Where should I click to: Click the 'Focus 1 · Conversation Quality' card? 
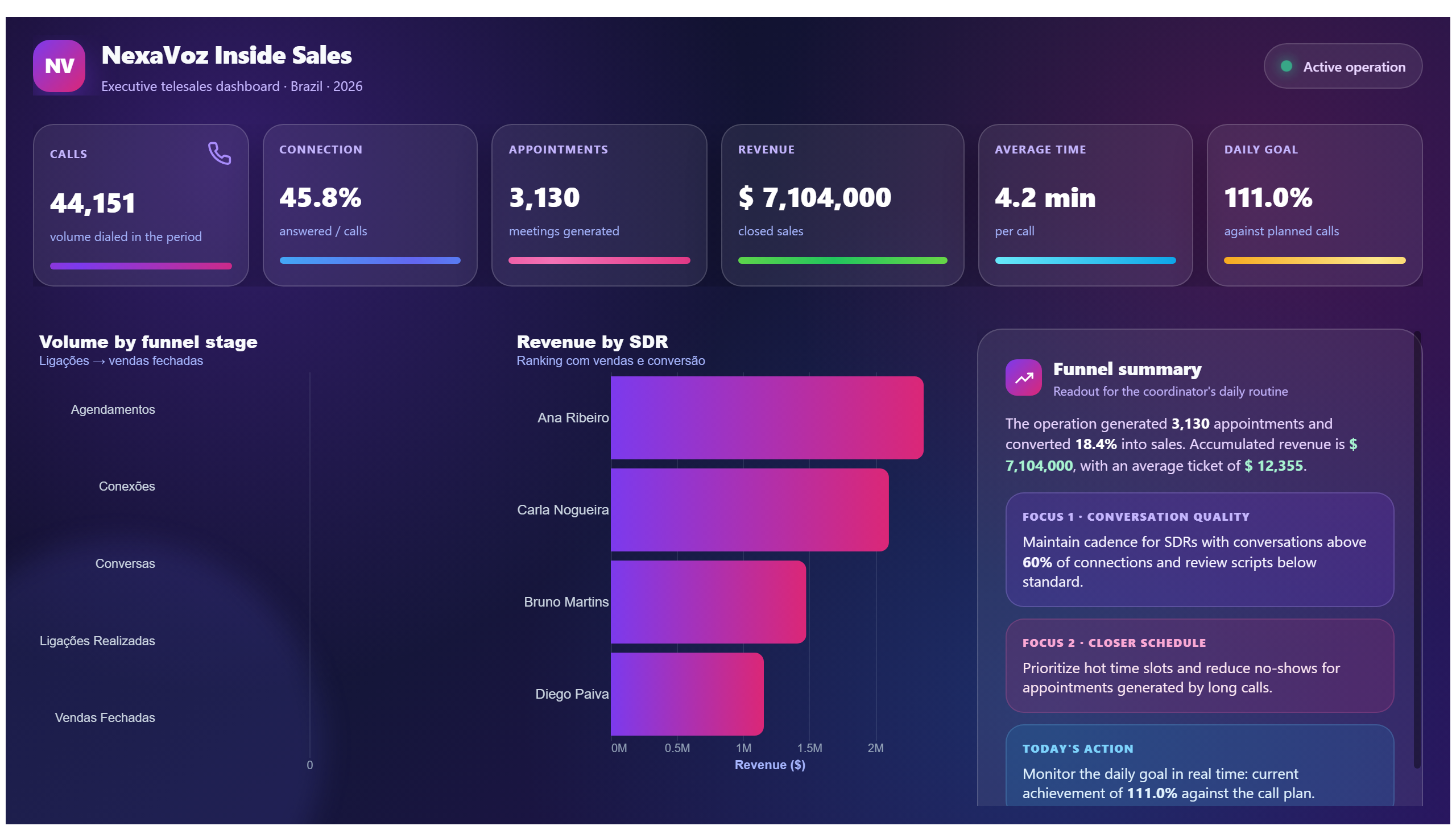click(x=1199, y=550)
